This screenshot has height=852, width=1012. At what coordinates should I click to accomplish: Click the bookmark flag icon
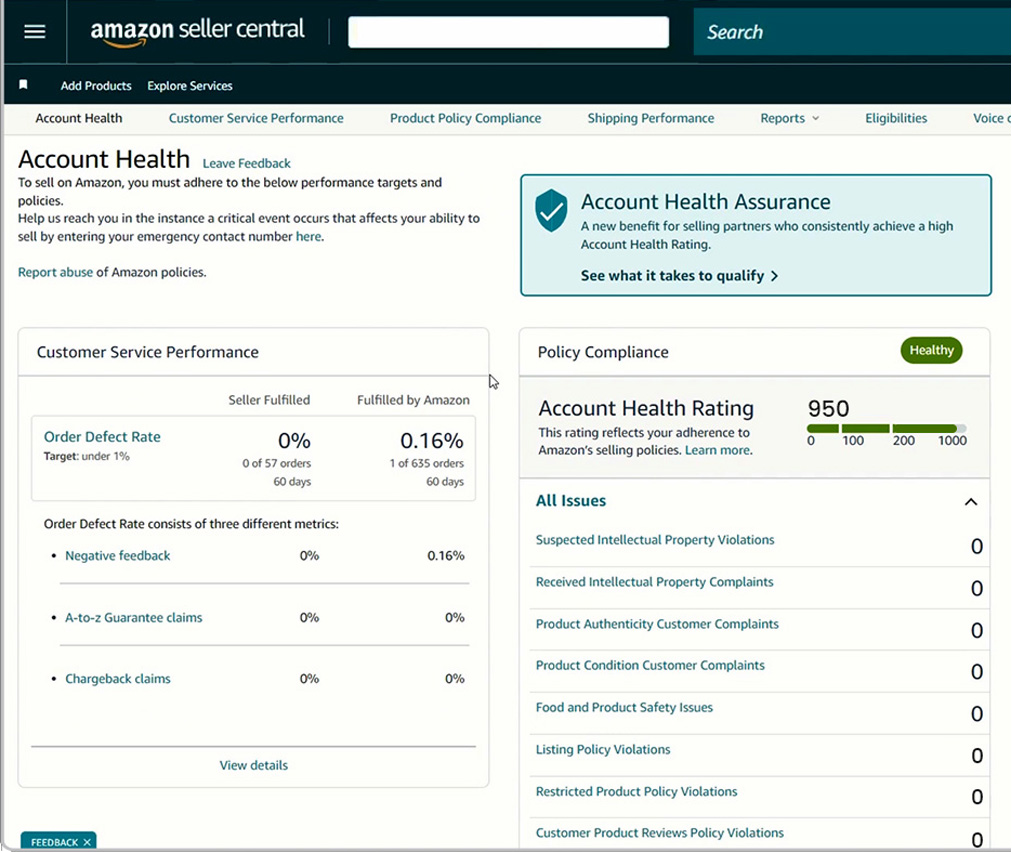24,85
